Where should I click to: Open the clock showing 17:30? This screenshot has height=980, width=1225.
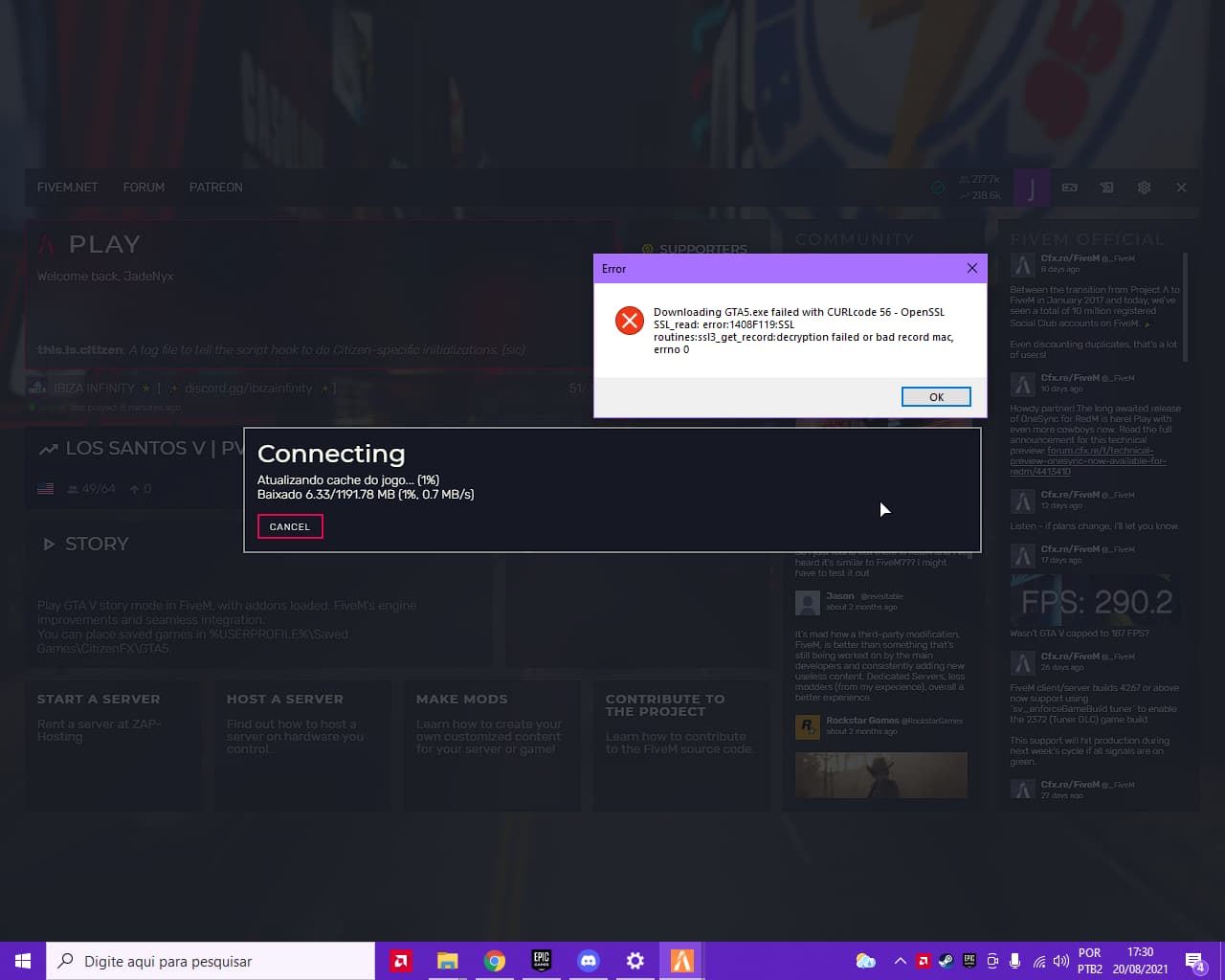(x=1141, y=961)
